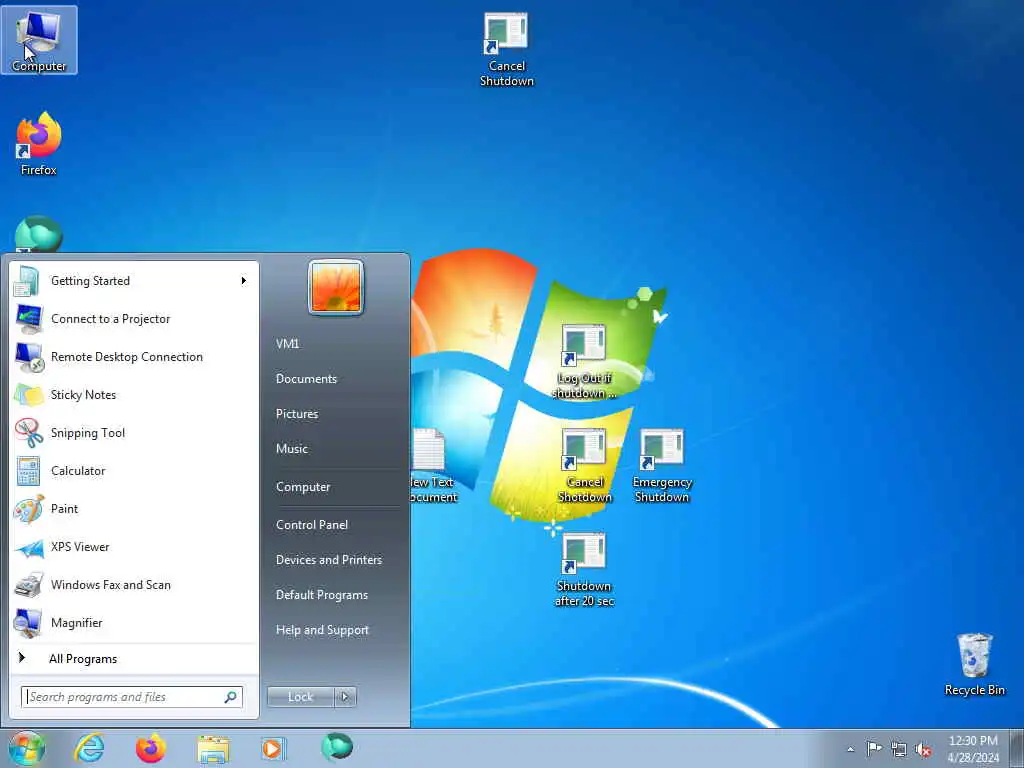Open the teal round app on taskbar
The image size is (1024, 768).
coord(337,746)
